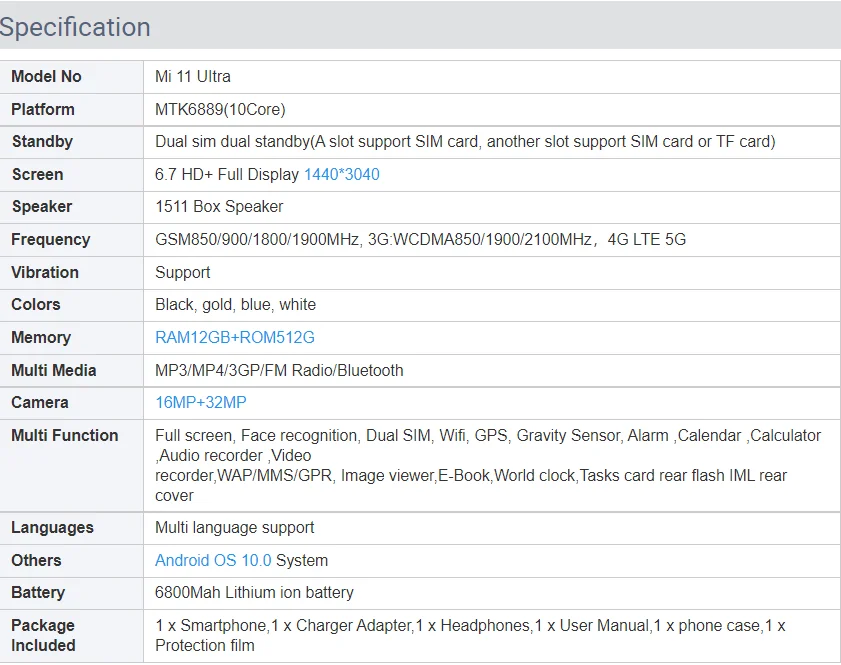Image resolution: width=841 pixels, height=665 pixels.
Task: Select the Model No row label
Action: pos(46,77)
